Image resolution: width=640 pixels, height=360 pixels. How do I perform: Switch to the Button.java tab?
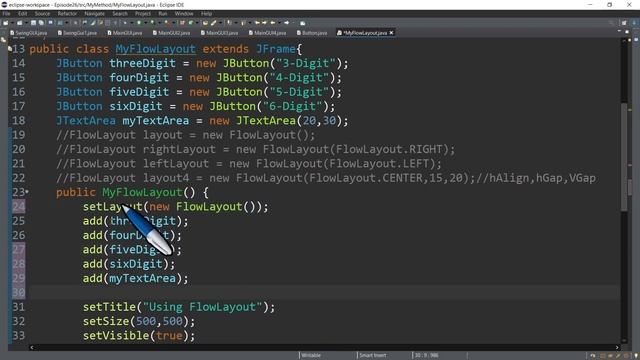coord(312,33)
